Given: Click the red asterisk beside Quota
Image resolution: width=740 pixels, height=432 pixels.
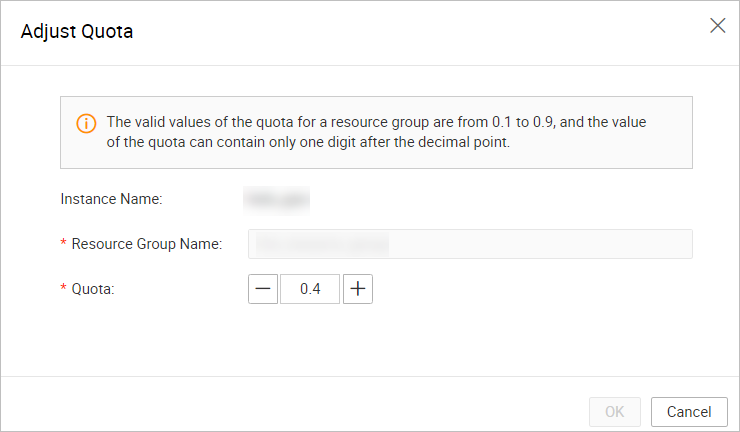Looking at the screenshot, I should [x=64, y=290].
